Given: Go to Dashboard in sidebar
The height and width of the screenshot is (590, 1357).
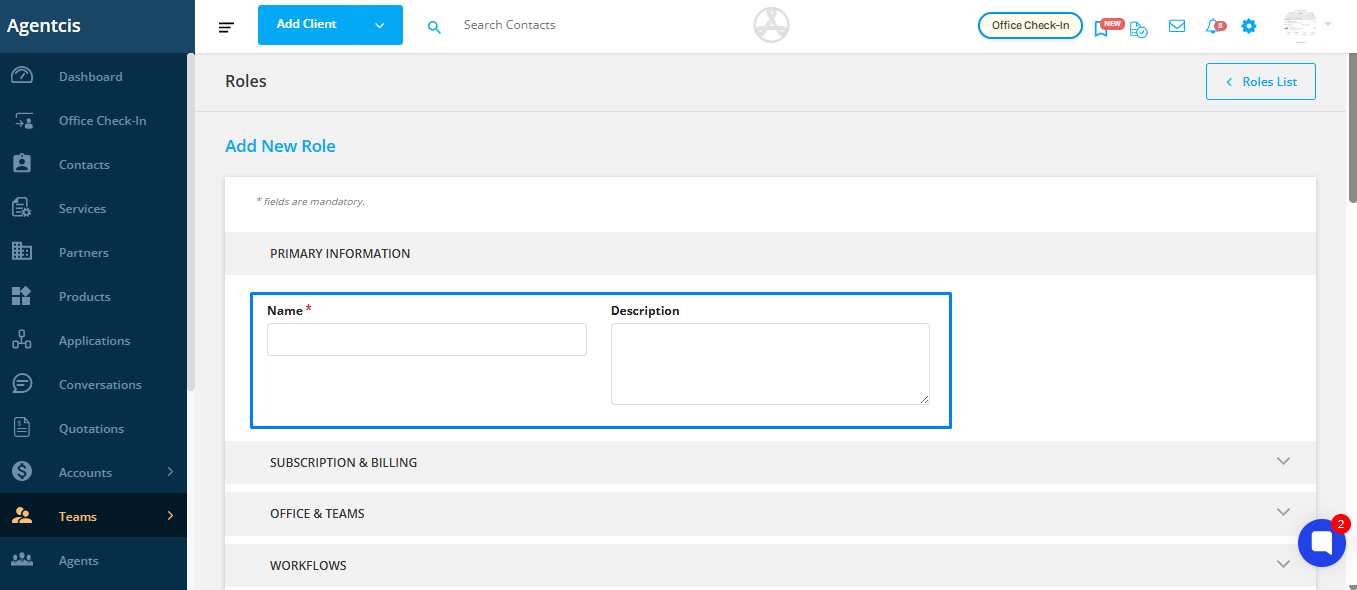Looking at the screenshot, I should click(x=93, y=77).
